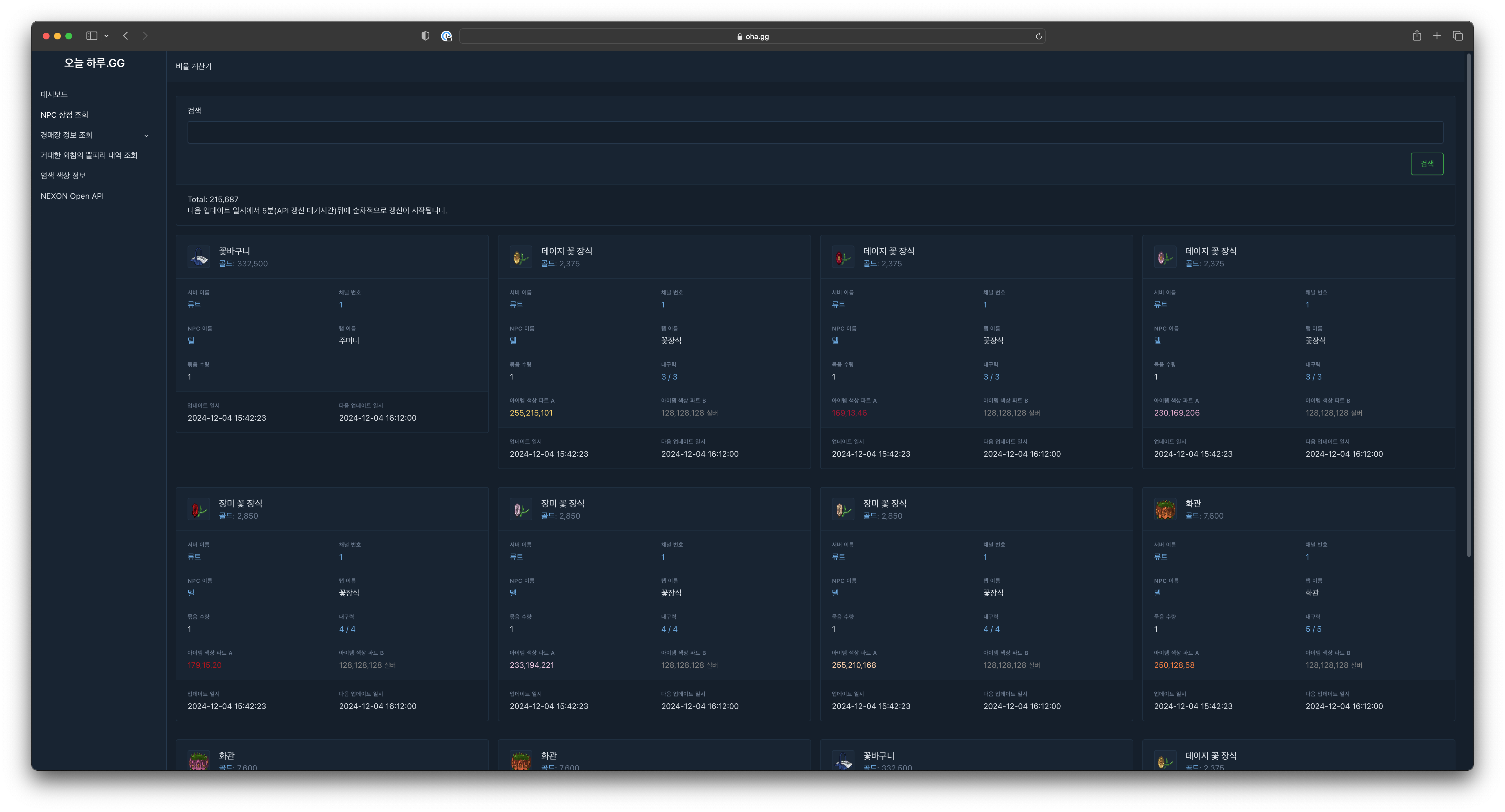Screen dimensions: 1505x812
Task: Click the yellow daisy flower decoration icon
Action: point(520,257)
